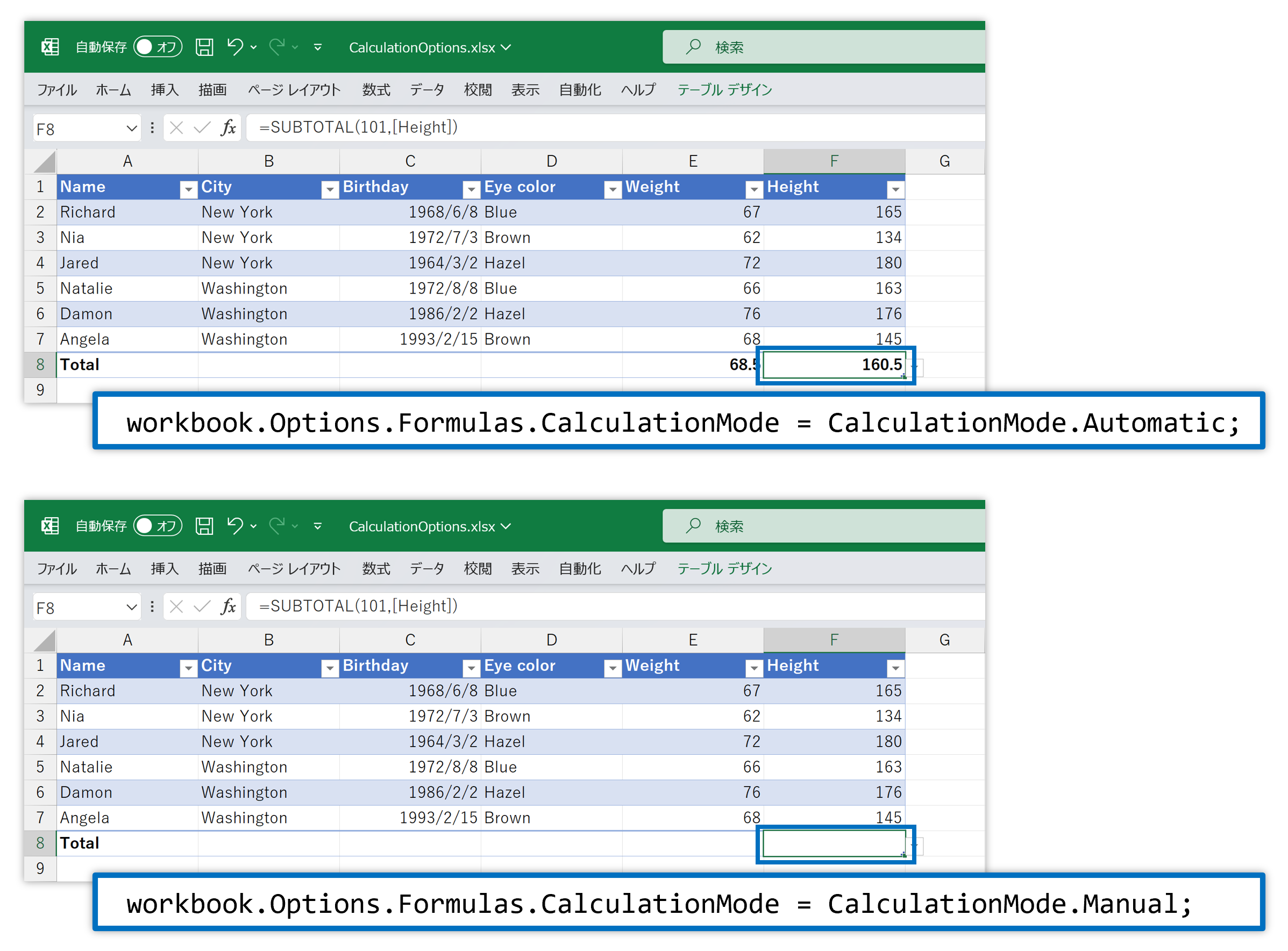Click the search magnifier icon in bottom window
1288x951 pixels.
point(693,526)
